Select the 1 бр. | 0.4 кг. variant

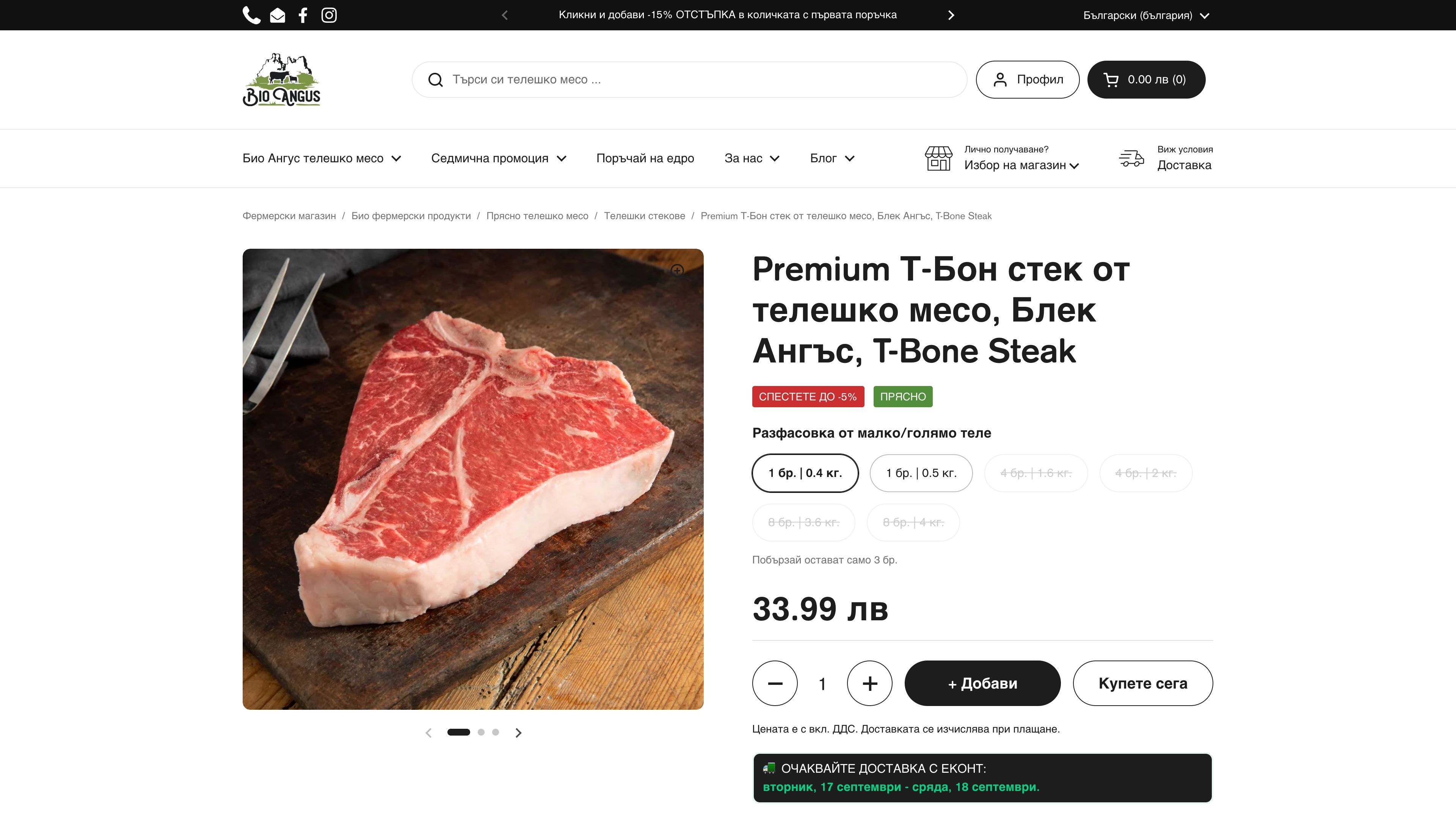coord(805,473)
